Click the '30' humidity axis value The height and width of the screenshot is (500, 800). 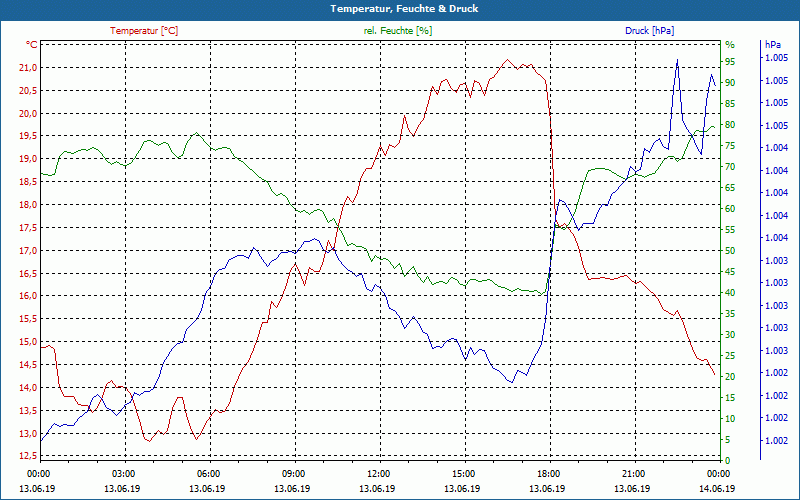pyautogui.click(x=730, y=335)
